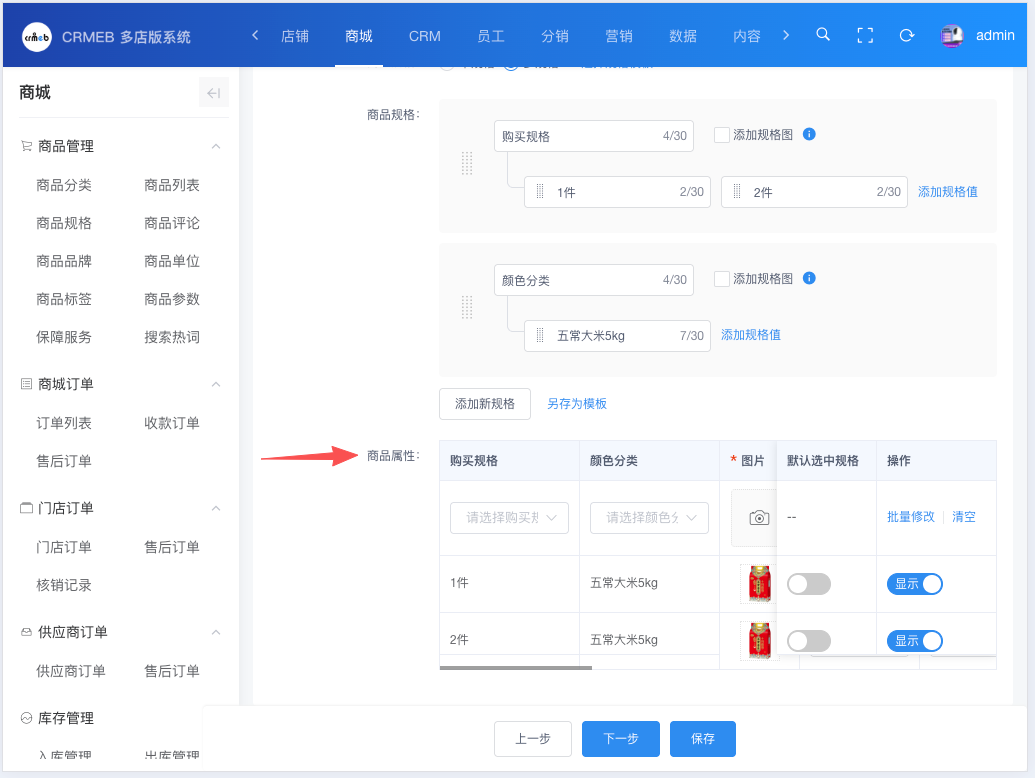
Task: Open the 请选择颜色分类 dropdown
Action: click(x=649, y=517)
